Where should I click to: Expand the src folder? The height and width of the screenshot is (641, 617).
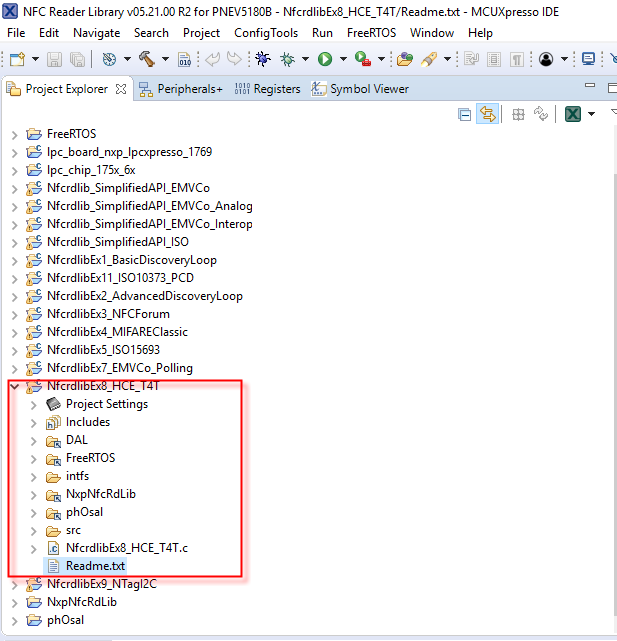pyautogui.click(x=34, y=531)
